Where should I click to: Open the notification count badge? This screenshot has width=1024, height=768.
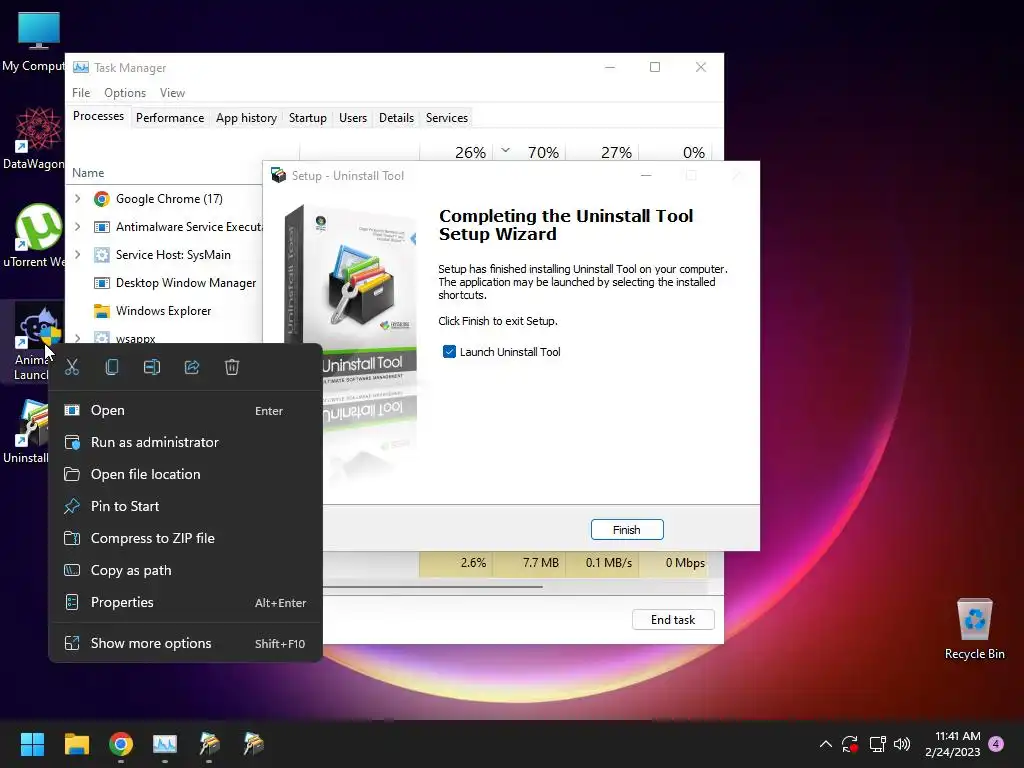click(996, 744)
